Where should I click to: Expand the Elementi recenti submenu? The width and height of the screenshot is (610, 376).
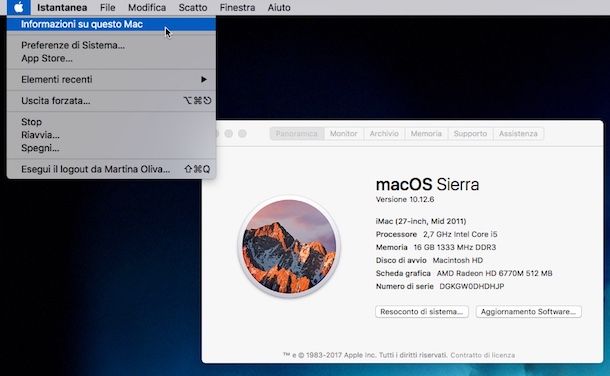[111, 79]
